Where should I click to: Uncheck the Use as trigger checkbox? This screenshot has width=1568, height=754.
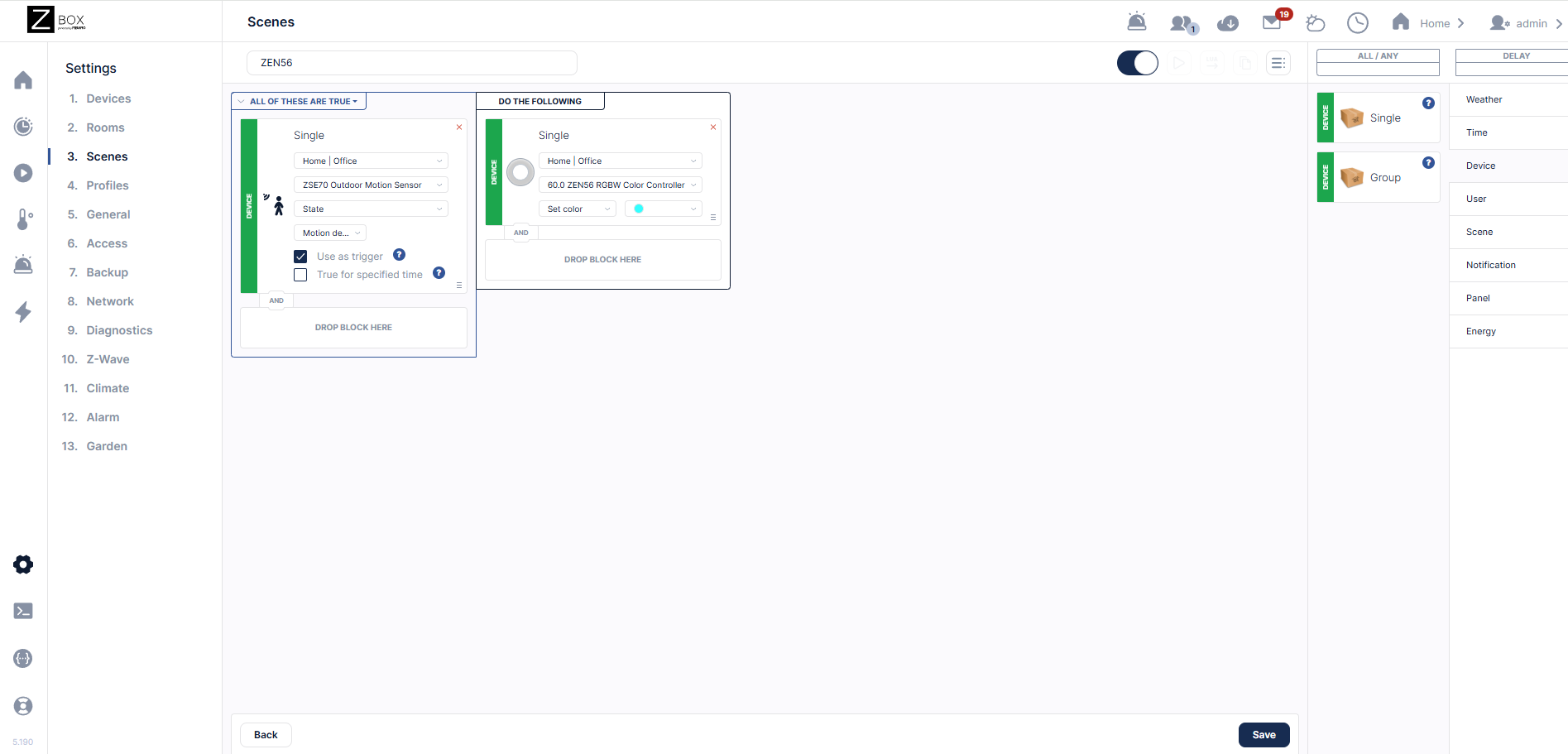click(x=300, y=257)
